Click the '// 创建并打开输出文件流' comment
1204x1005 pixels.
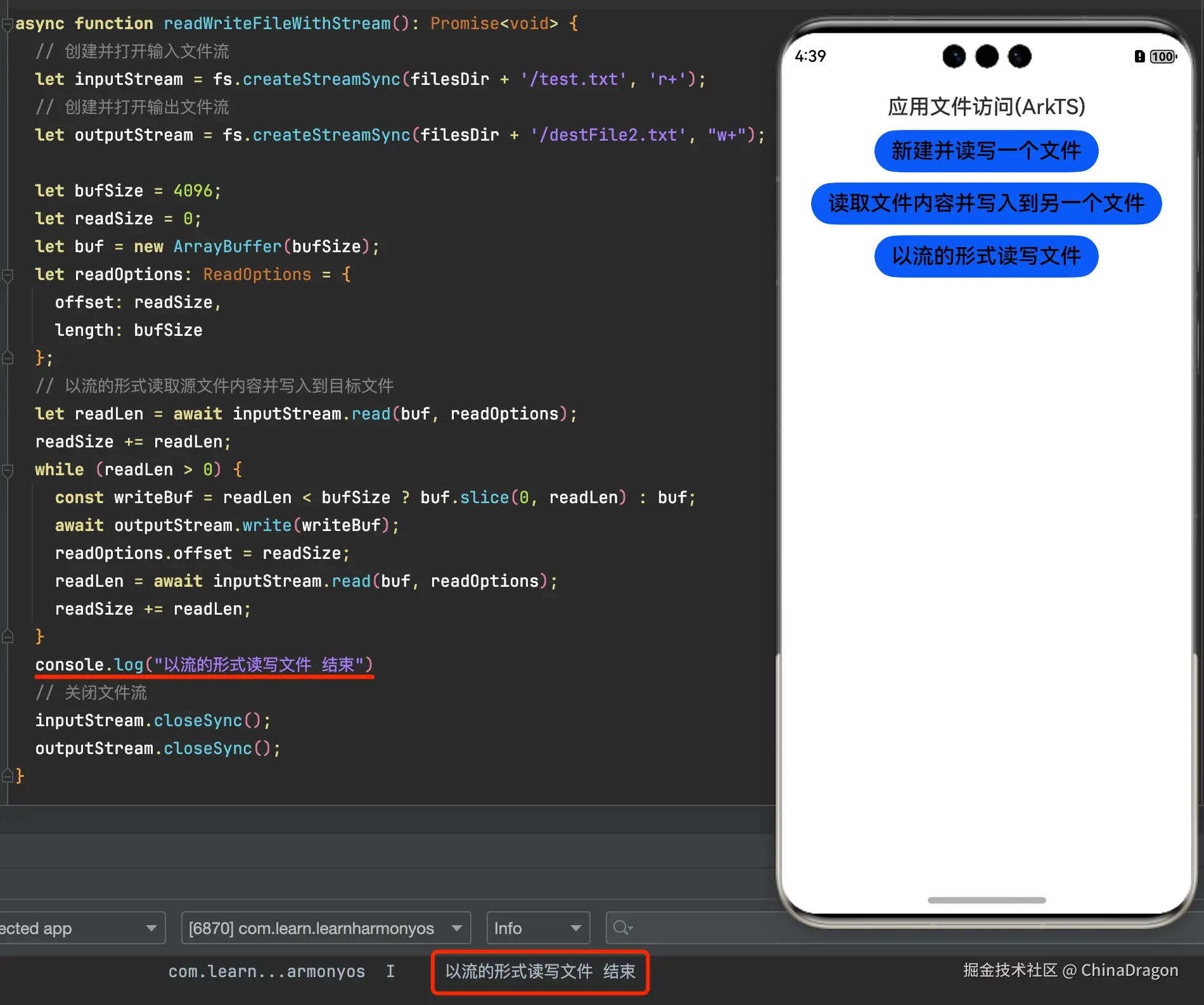[132, 107]
